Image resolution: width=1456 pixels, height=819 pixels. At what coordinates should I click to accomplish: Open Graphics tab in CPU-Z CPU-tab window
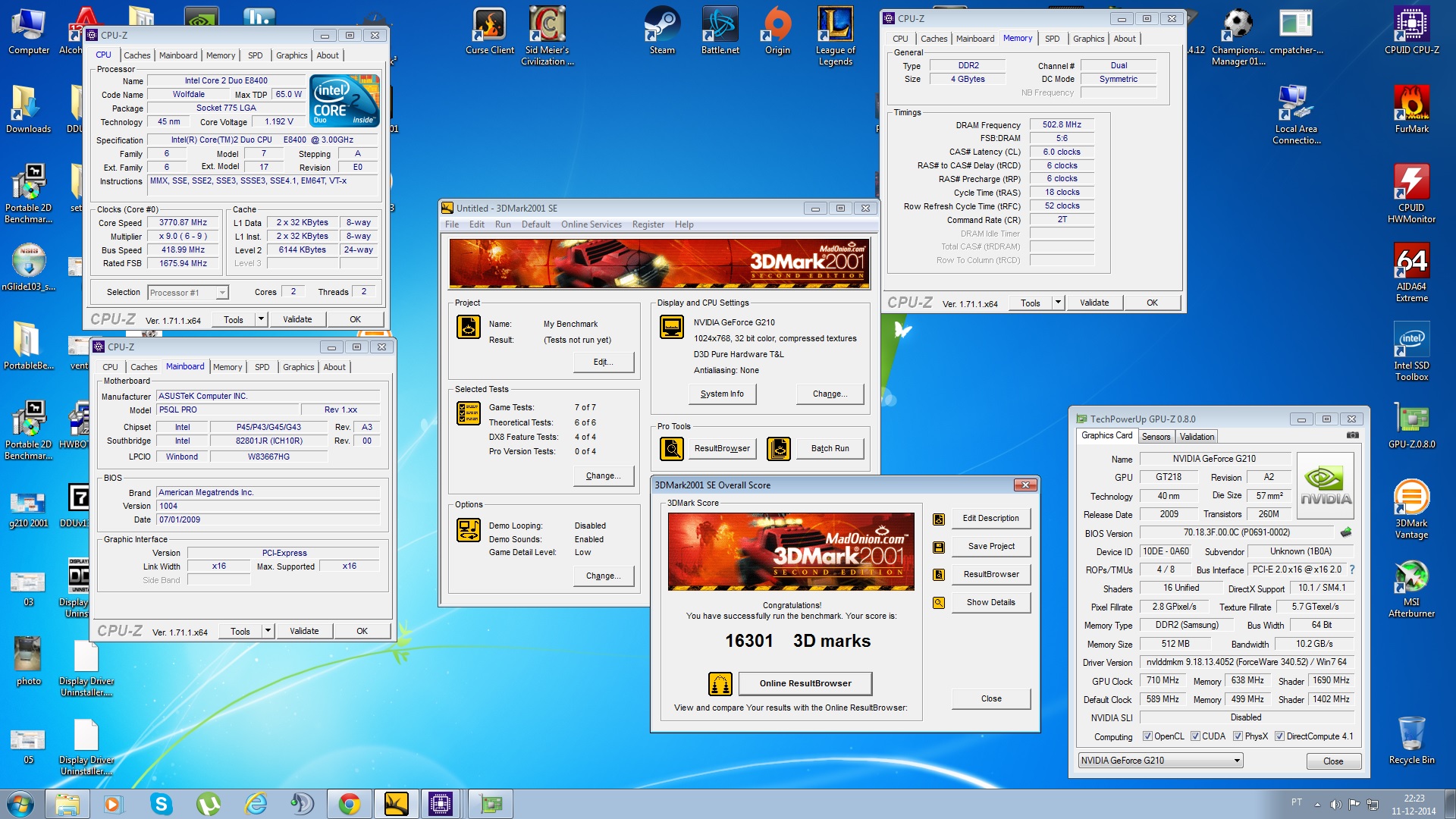tap(291, 55)
